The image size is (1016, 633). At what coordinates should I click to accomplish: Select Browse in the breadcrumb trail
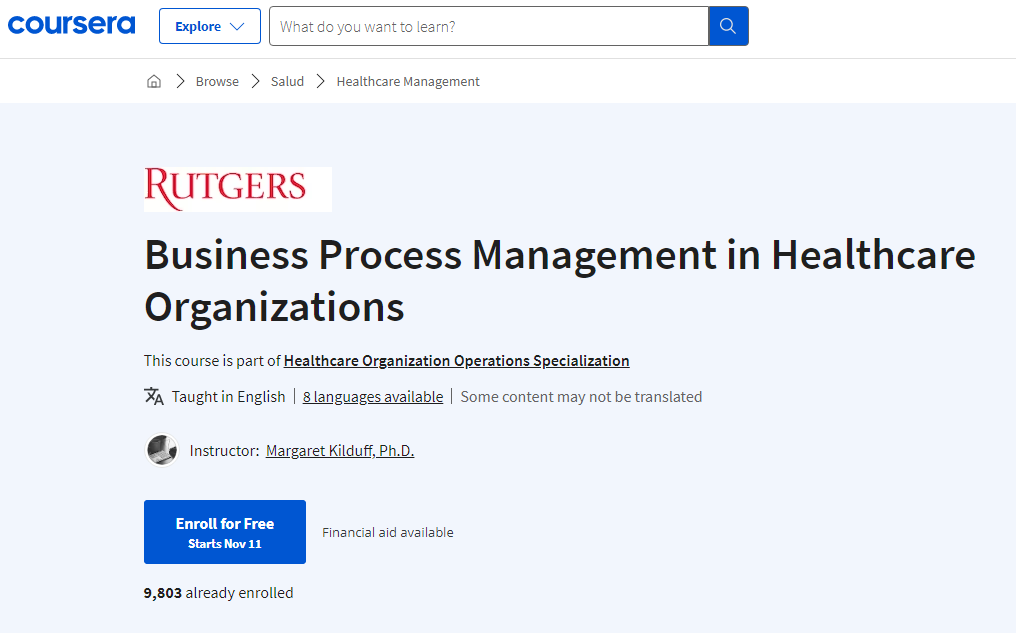click(217, 81)
